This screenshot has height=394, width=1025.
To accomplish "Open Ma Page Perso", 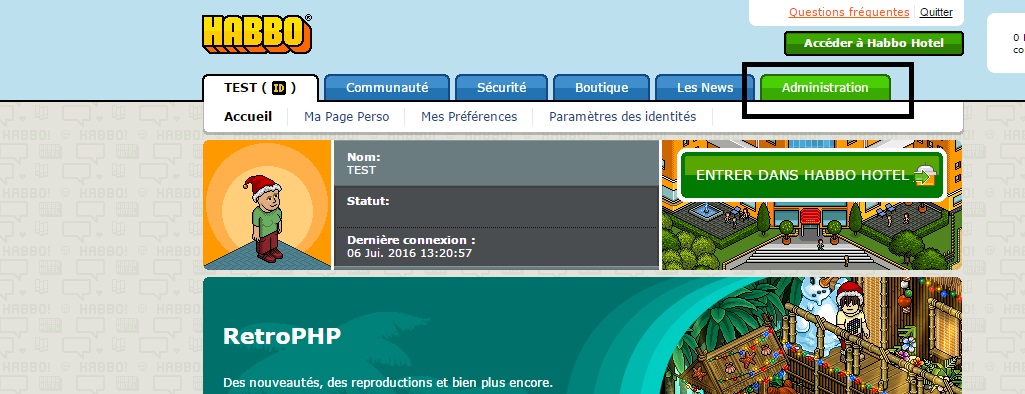I will [x=346, y=116].
